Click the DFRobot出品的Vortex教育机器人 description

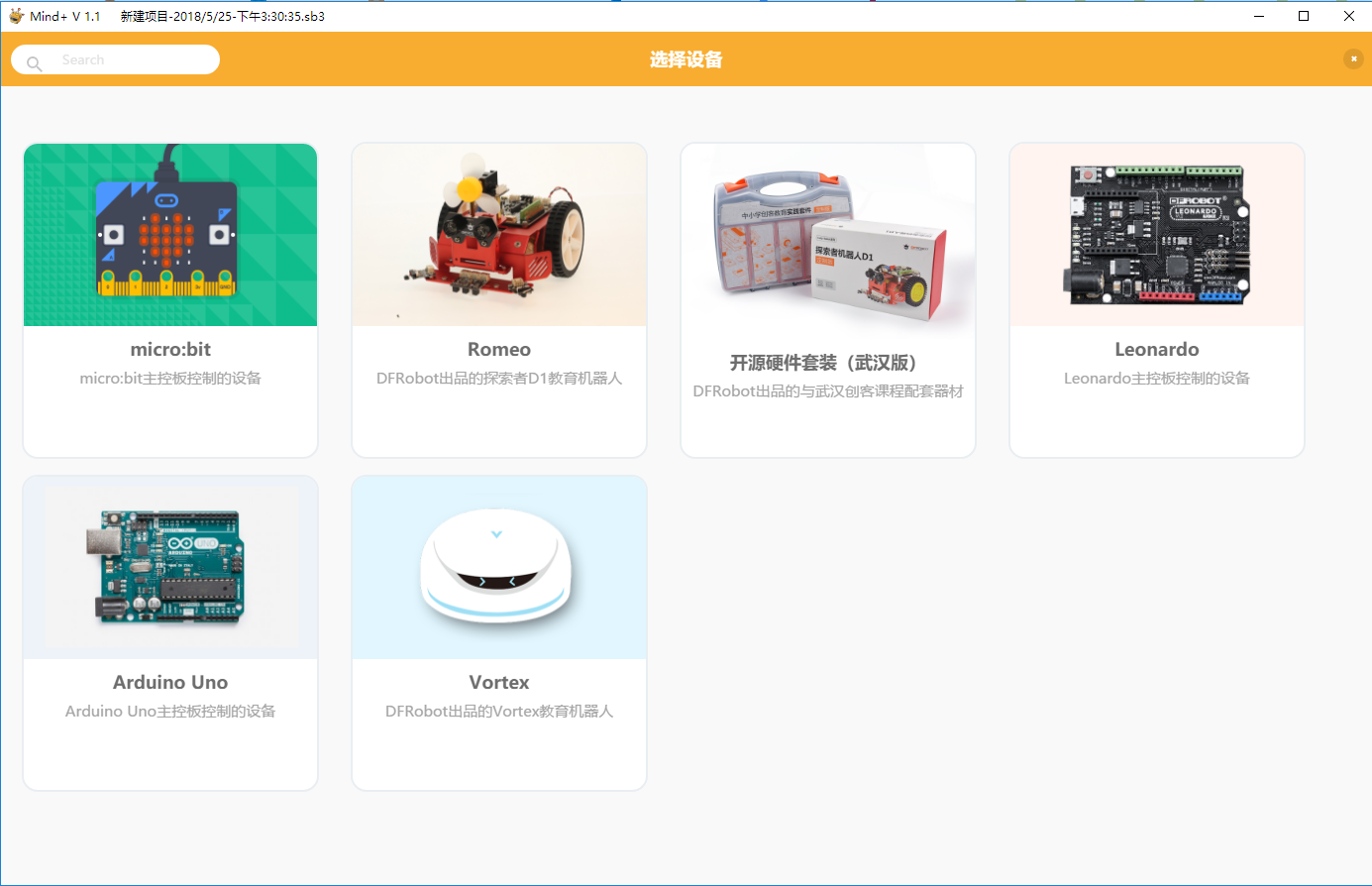point(499,711)
